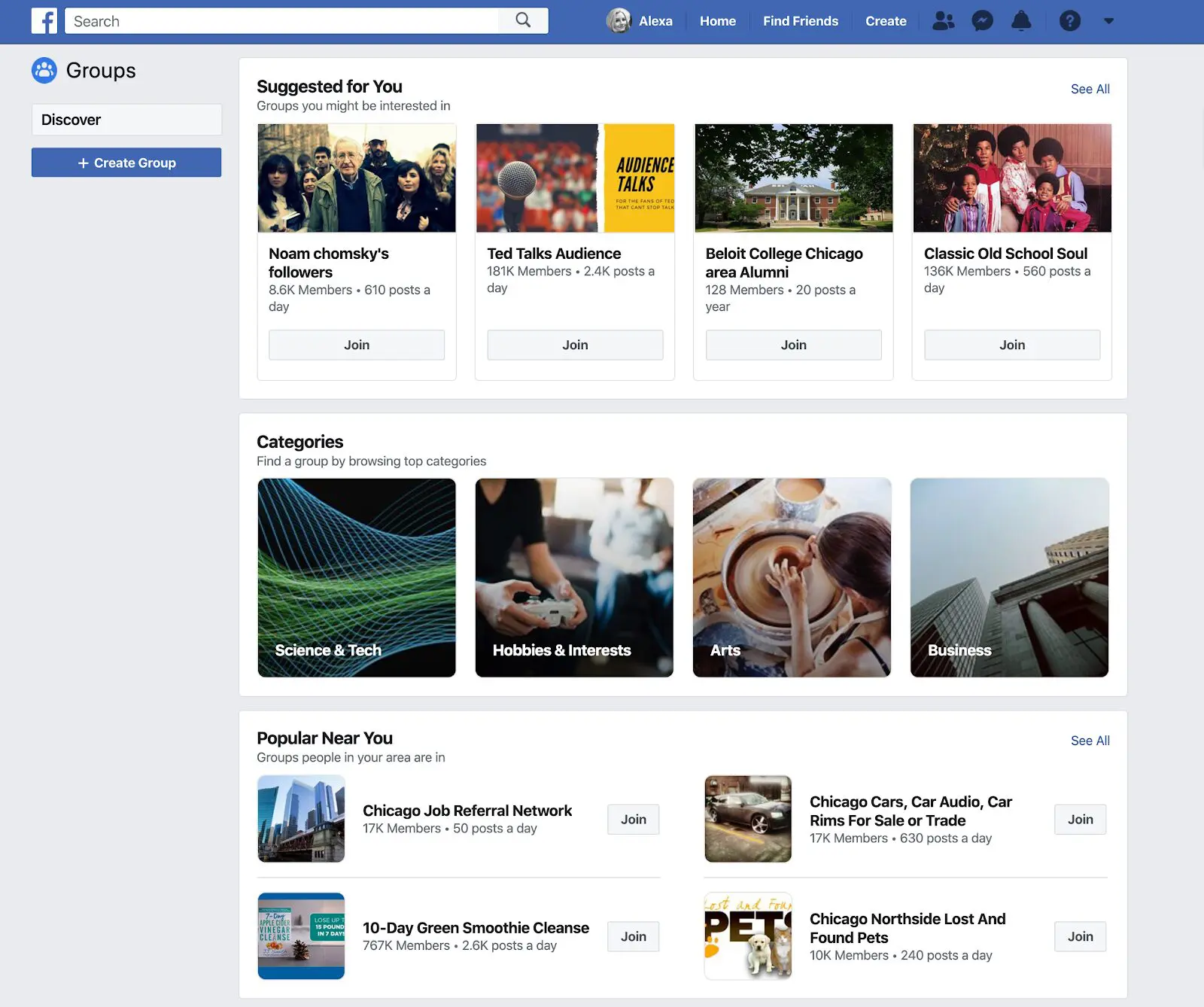
Task: Join Chicago Cars, Car Audio group
Action: (x=1081, y=820)
